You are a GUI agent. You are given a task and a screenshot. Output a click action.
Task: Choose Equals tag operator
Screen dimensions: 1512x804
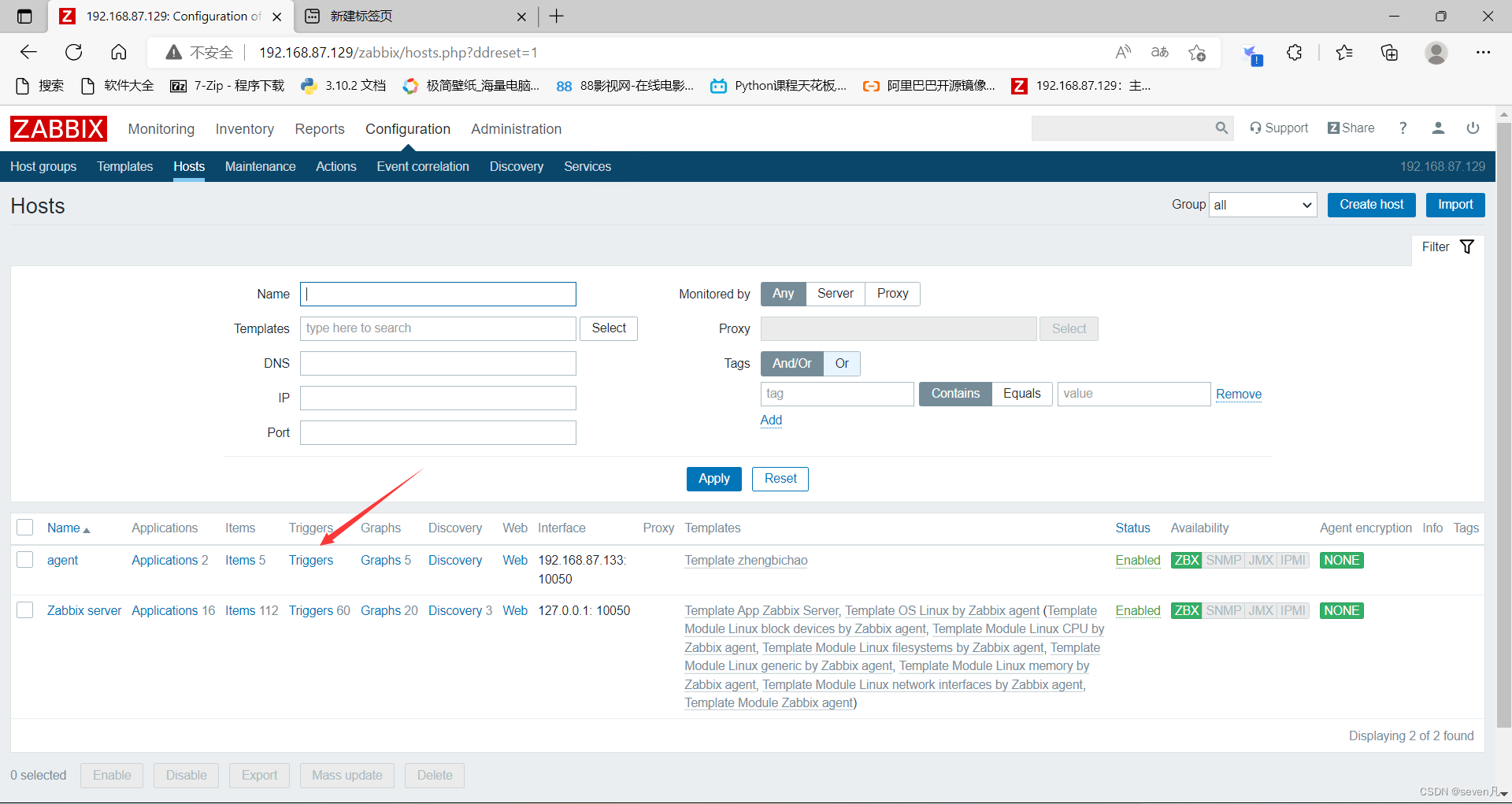(1022, 394)
